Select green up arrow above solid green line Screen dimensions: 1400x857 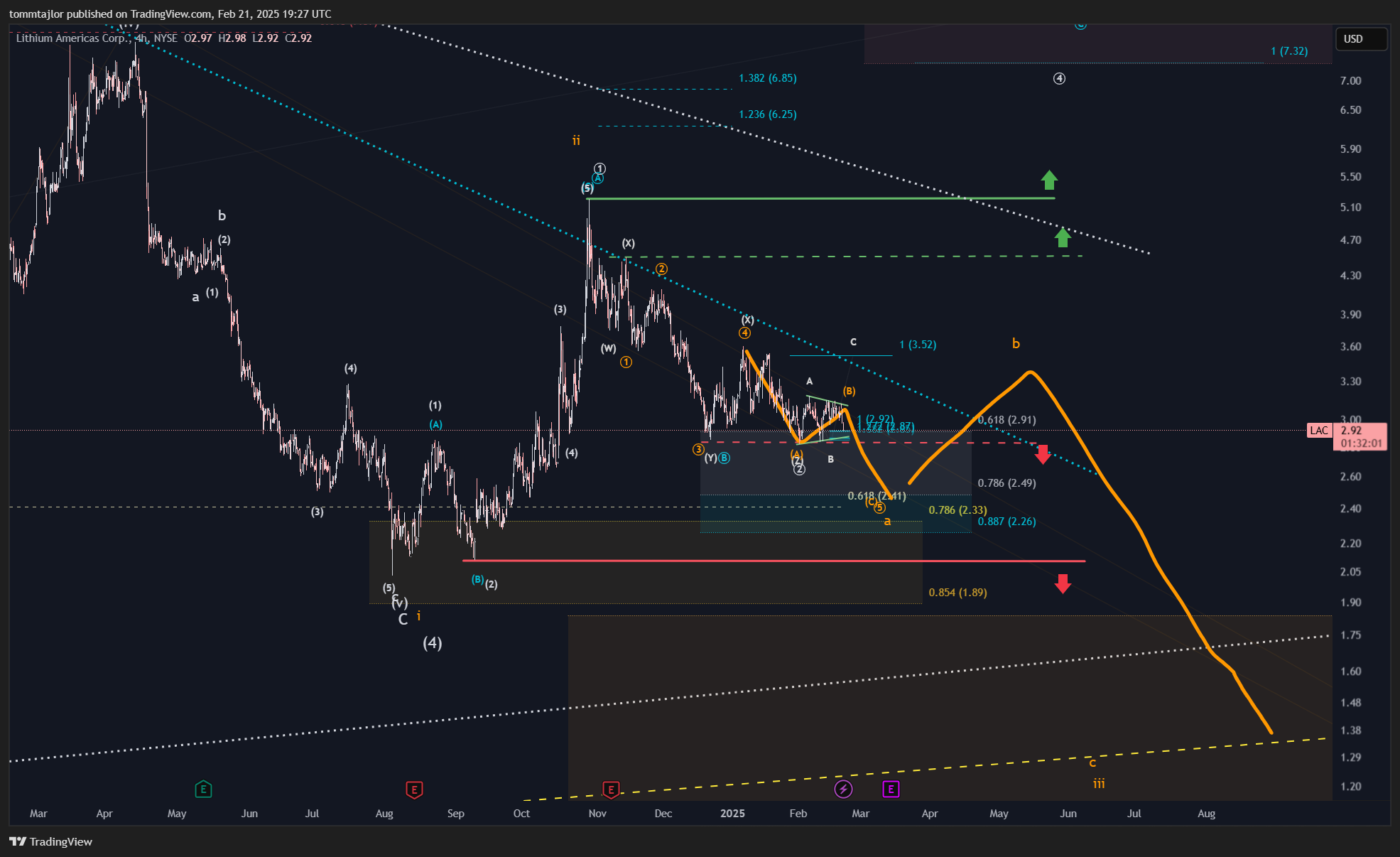(x=1049, y=180)
